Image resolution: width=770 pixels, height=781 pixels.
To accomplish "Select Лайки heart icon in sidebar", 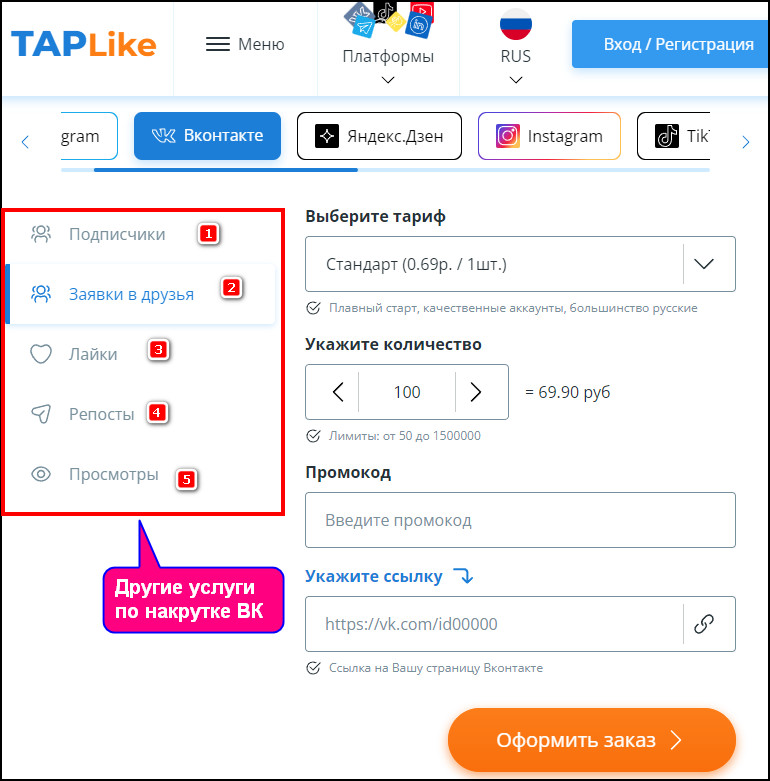I will click(41, 354).
